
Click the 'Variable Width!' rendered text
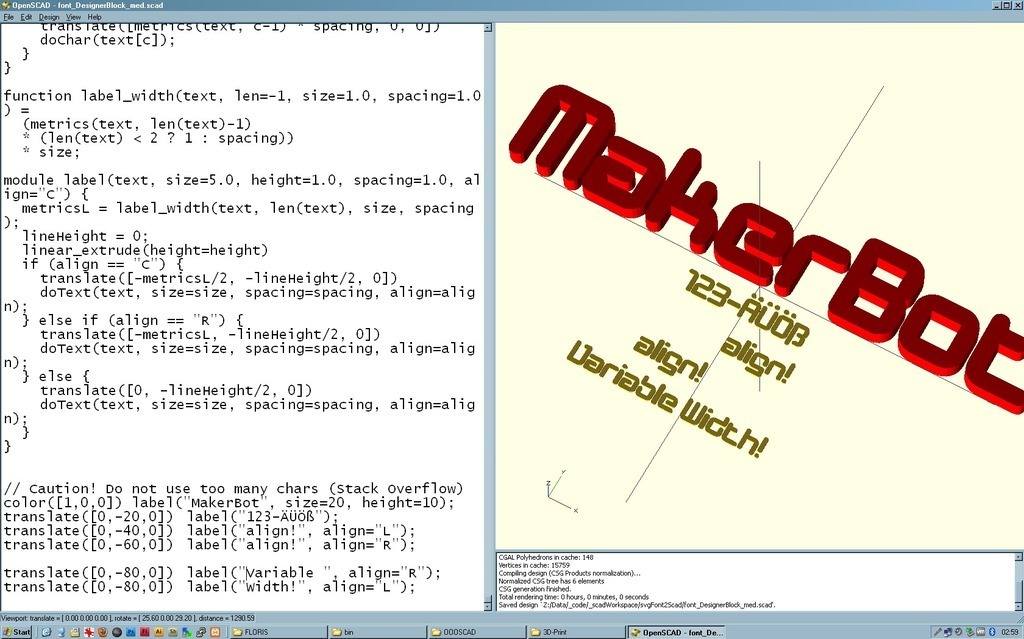[666, 400]
